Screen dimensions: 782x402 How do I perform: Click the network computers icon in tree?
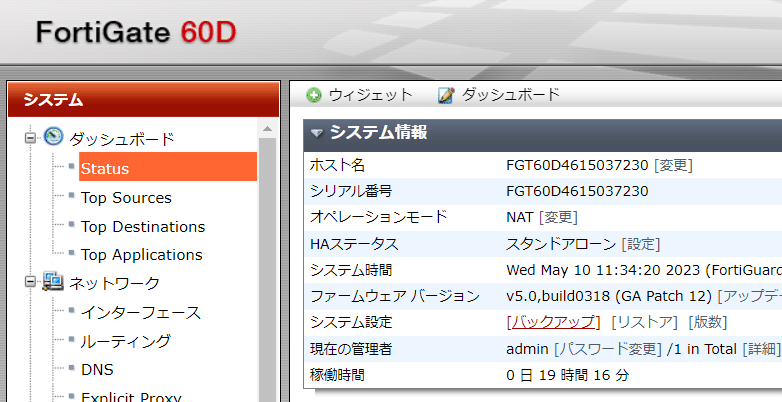(53, 281)
